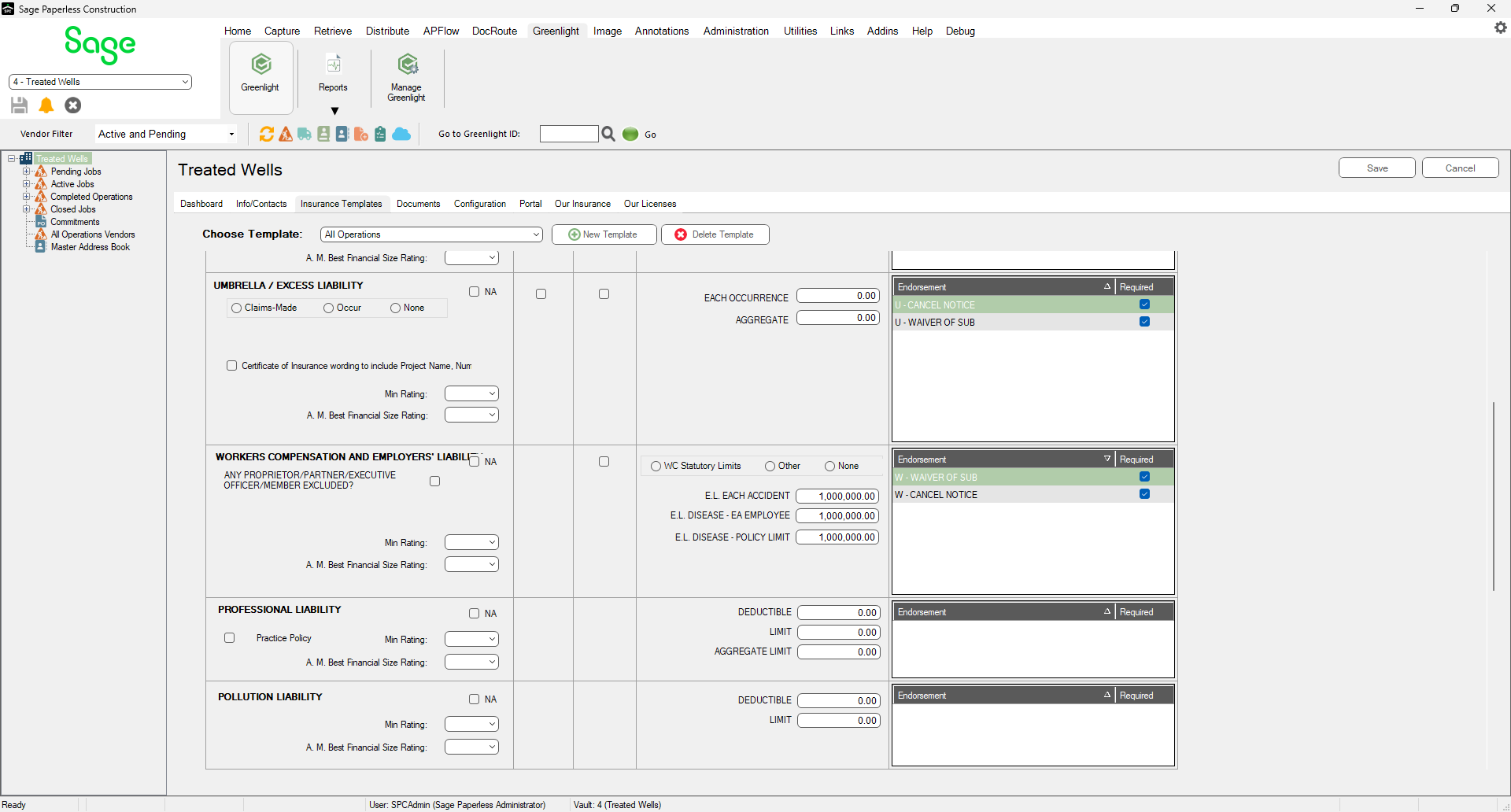Image resolution: width=1511 pixels, height=812 pixels.
Task: Click the blue contact book toolbar icon
Action: [342, 135]
